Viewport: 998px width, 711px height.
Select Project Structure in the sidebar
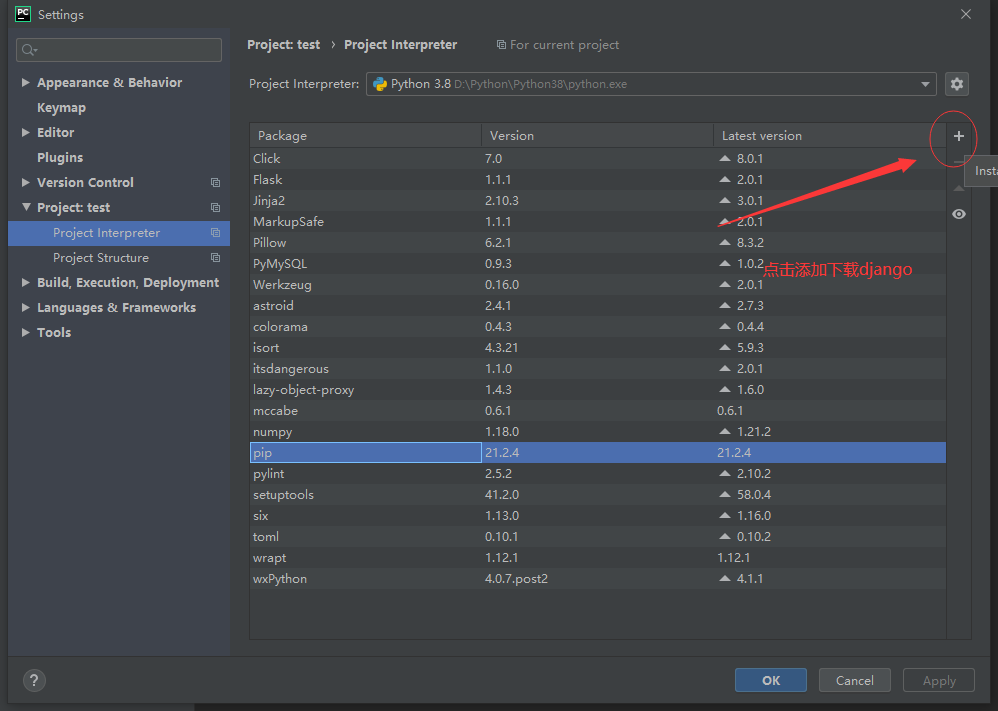[x=119, y=258]
